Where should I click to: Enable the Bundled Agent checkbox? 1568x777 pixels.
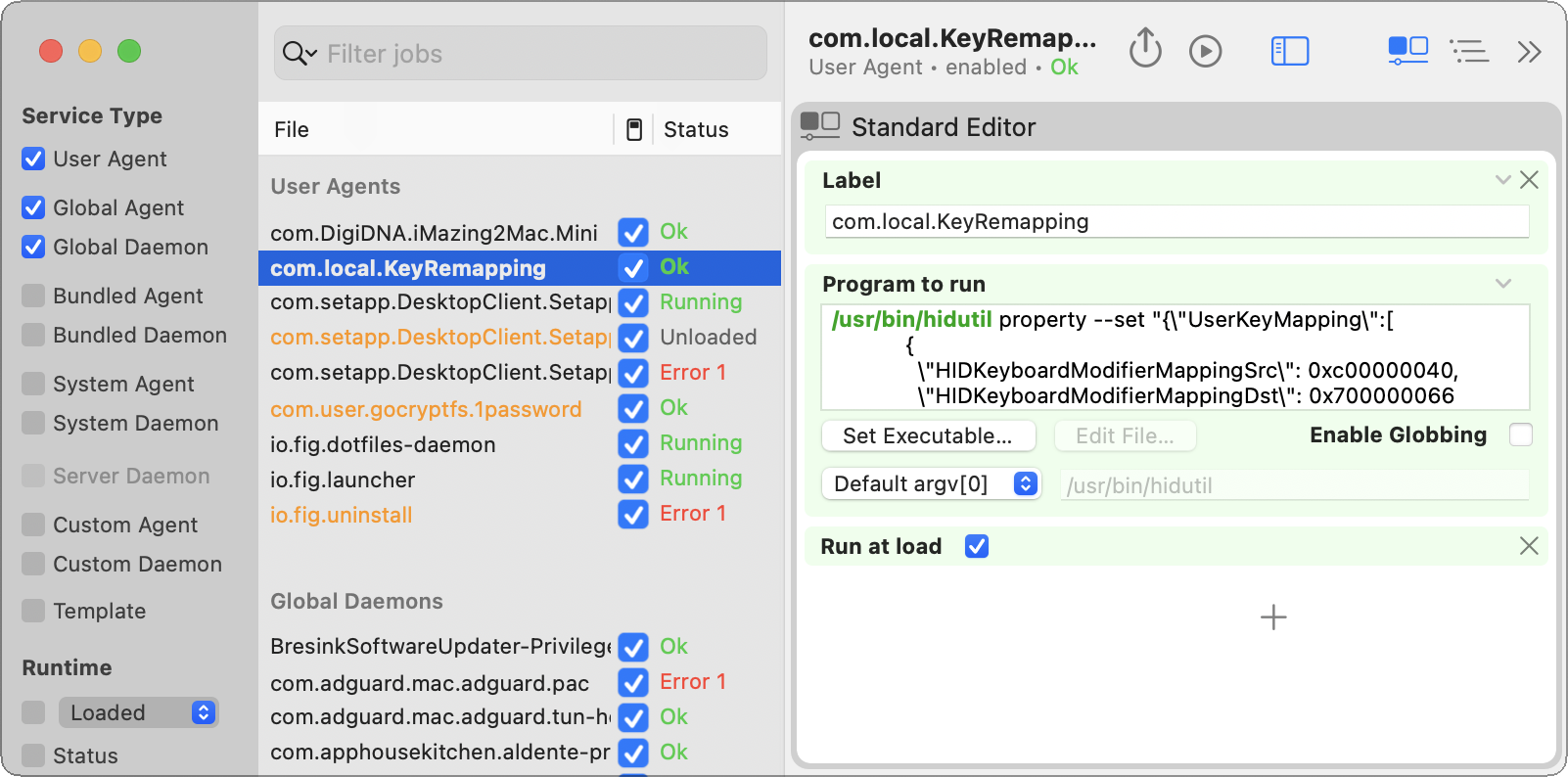coord(34,296)
